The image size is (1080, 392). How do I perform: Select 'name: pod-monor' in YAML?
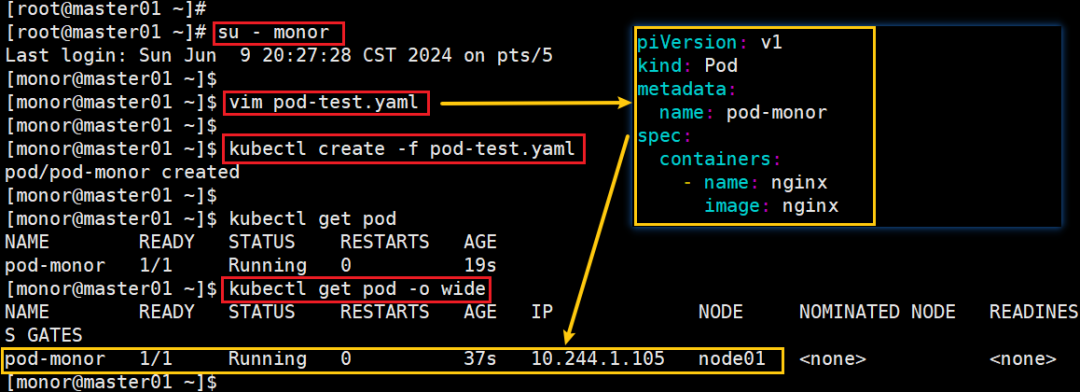(743, 113)
